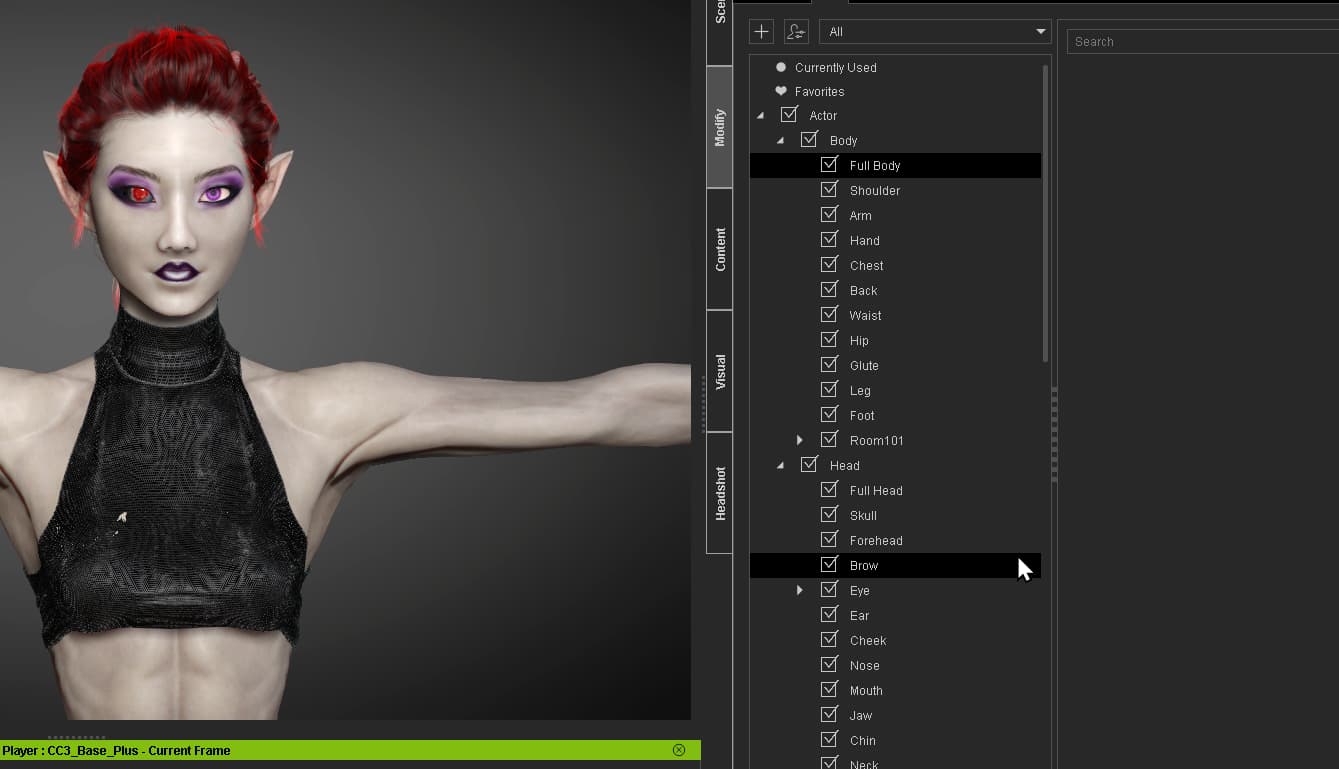Close the Player bar with X icon
Viewport: 1339px width, 769px height.
(x=679, y=750)
